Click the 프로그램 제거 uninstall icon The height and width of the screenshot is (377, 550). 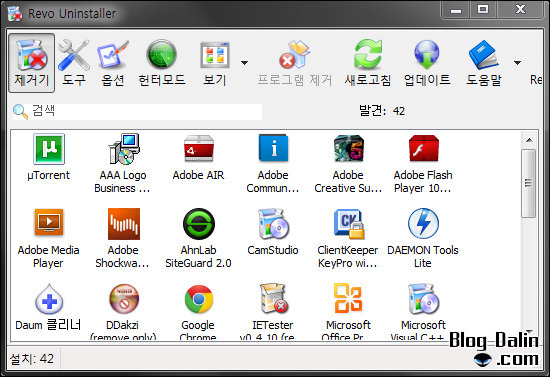295,55
